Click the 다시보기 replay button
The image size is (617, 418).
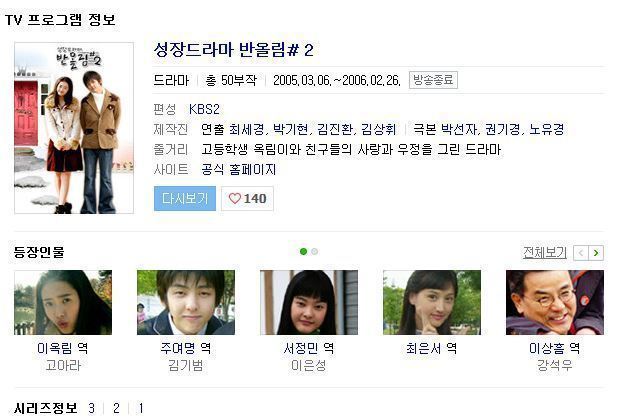tap(185, 199)
